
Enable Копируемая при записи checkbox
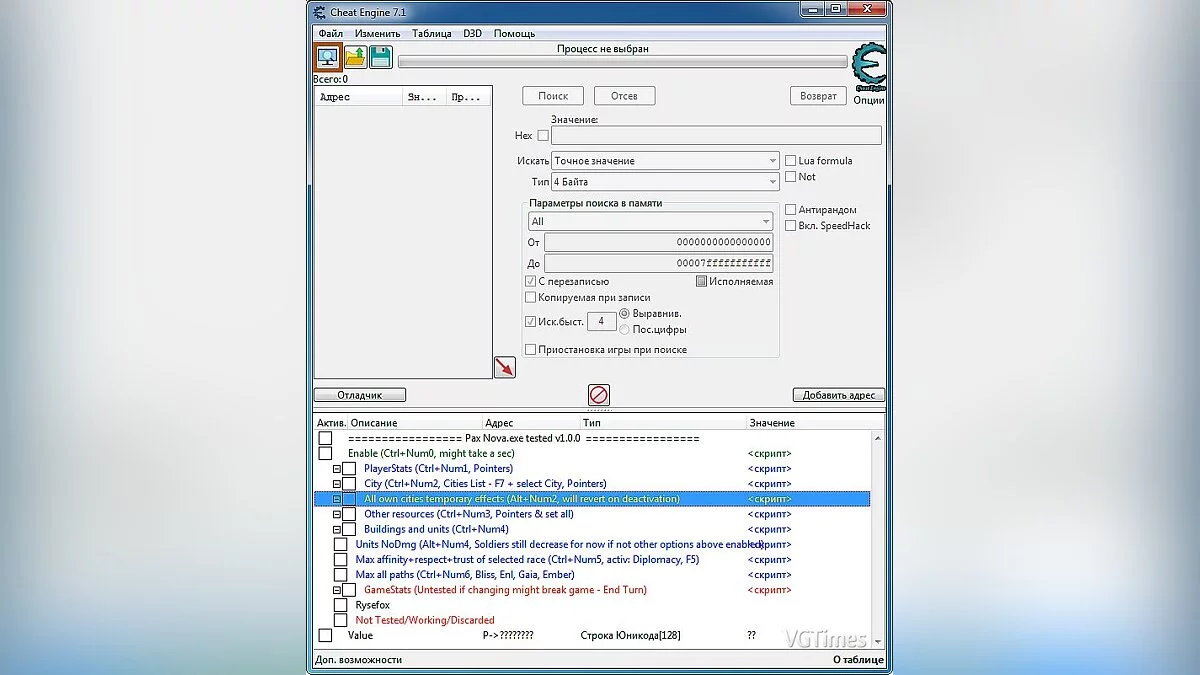point(530,297)
